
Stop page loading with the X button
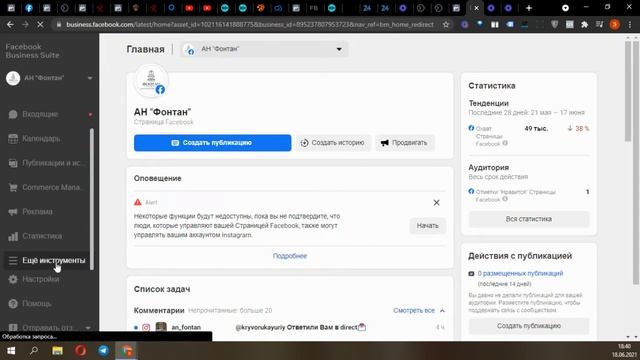click(x=40, y=24)
